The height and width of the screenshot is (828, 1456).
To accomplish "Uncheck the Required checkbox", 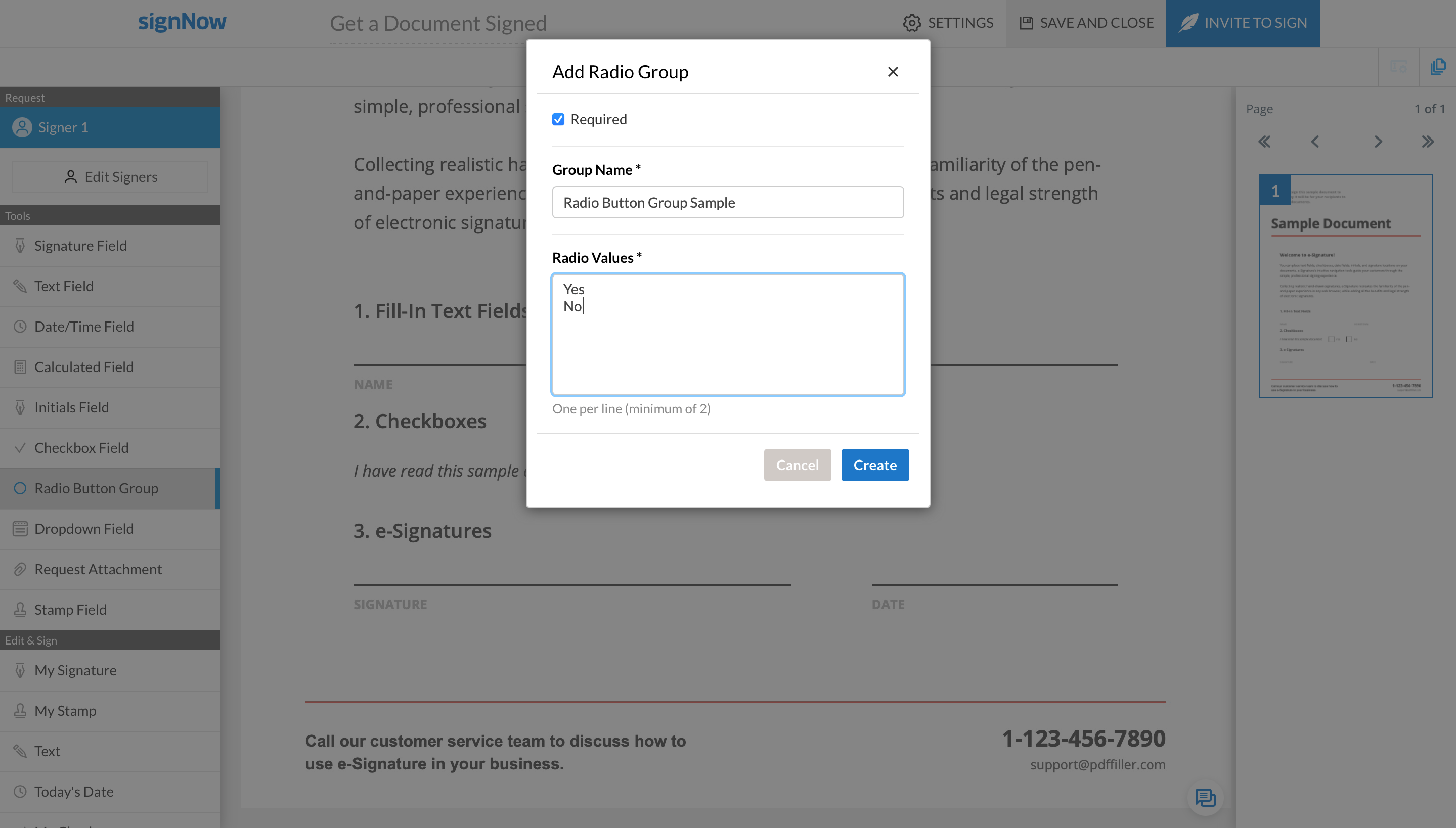I will [558, 119].
